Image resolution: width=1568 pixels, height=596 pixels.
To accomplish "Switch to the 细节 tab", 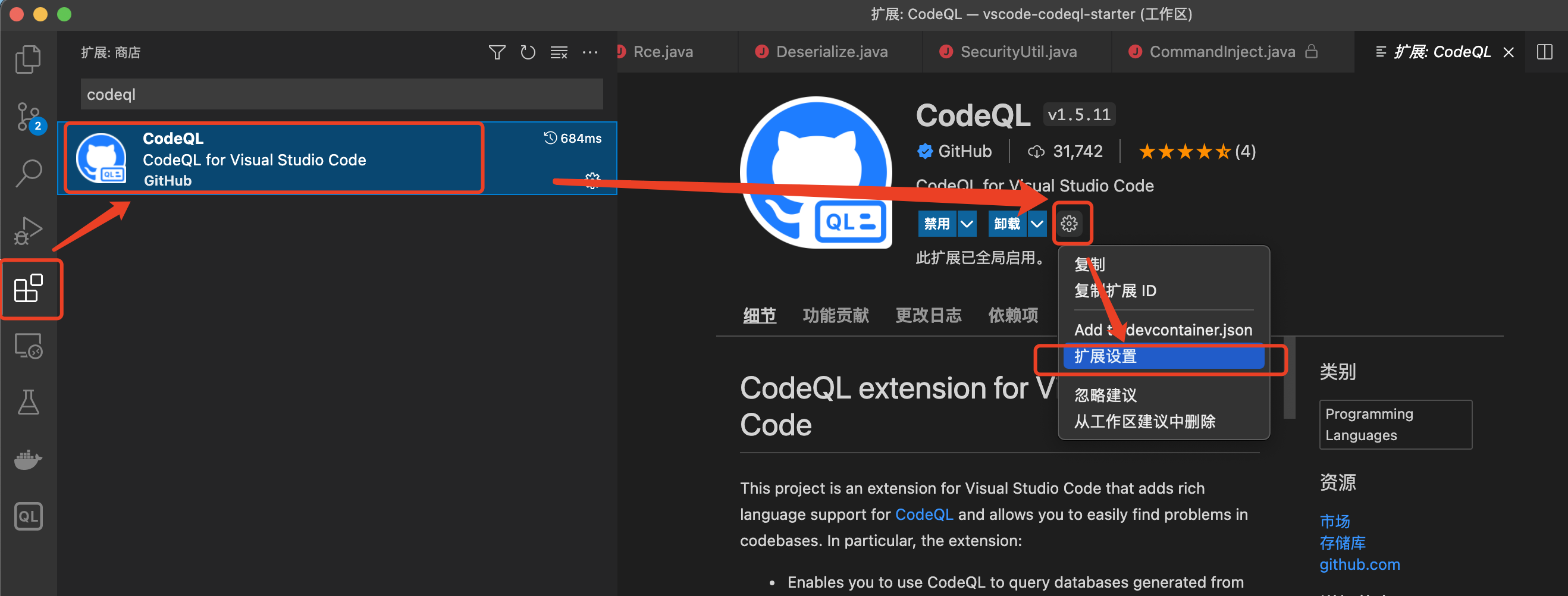I will pyautogui.click(x=759, y=315).
